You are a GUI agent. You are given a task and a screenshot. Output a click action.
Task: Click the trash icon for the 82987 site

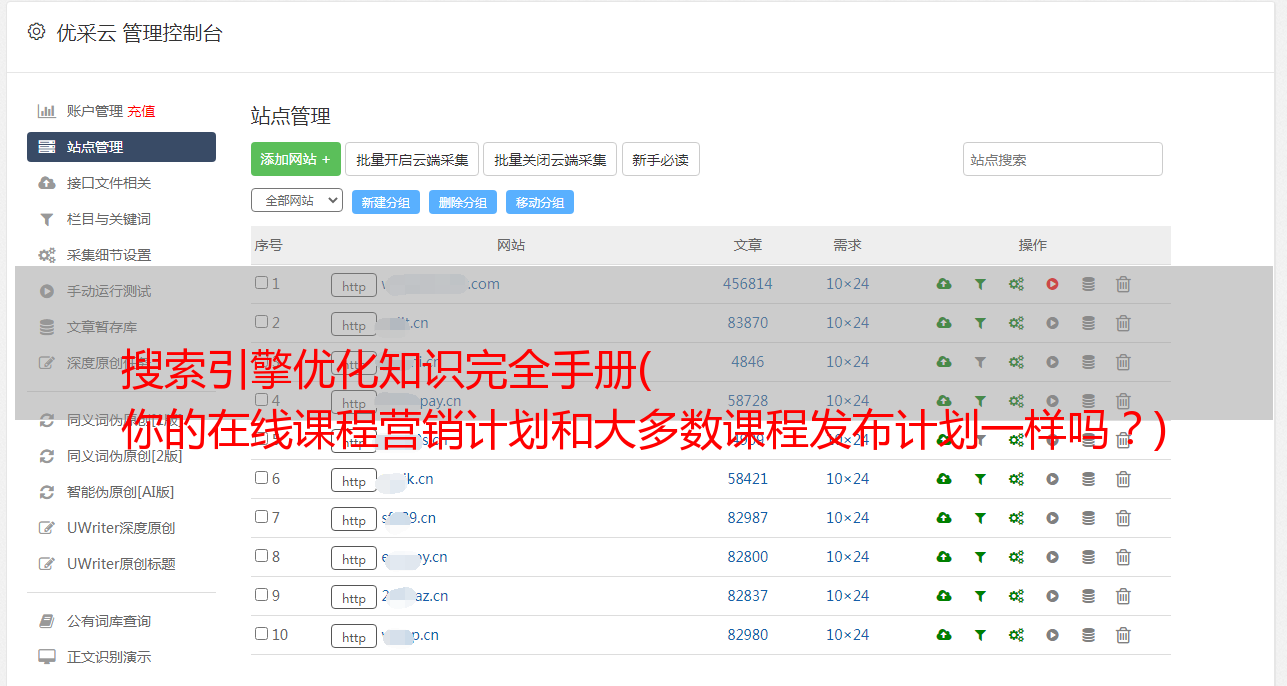click(1123, 518)
